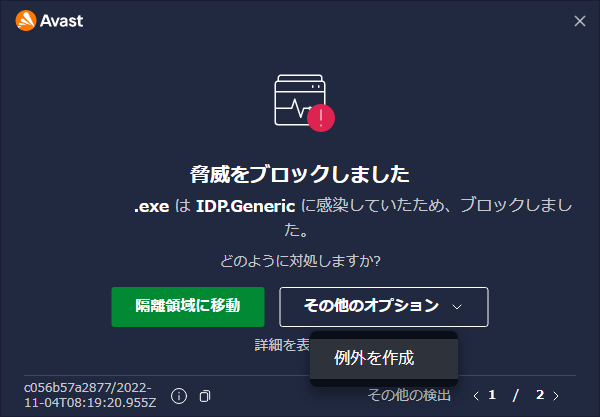Go to previous detection arrow

(x=476, y=396)
